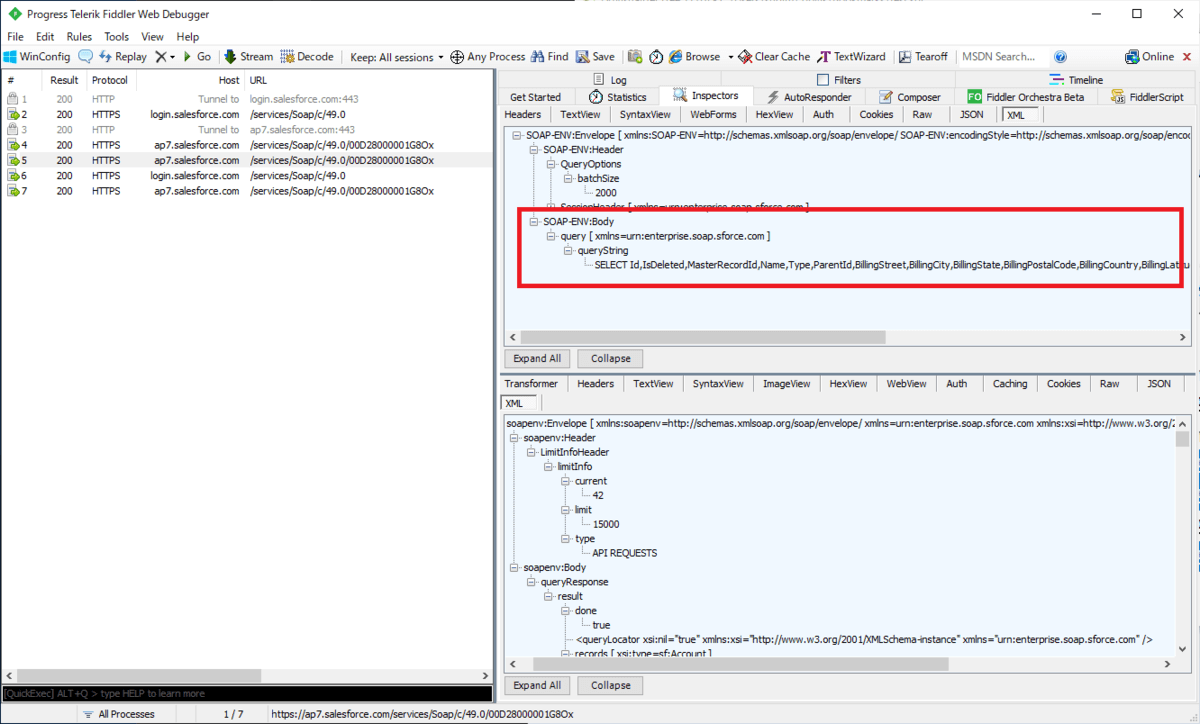Open Keep: All sessions dropdown
Viewport: 1200px width, 724px height.
pos(397,57)
